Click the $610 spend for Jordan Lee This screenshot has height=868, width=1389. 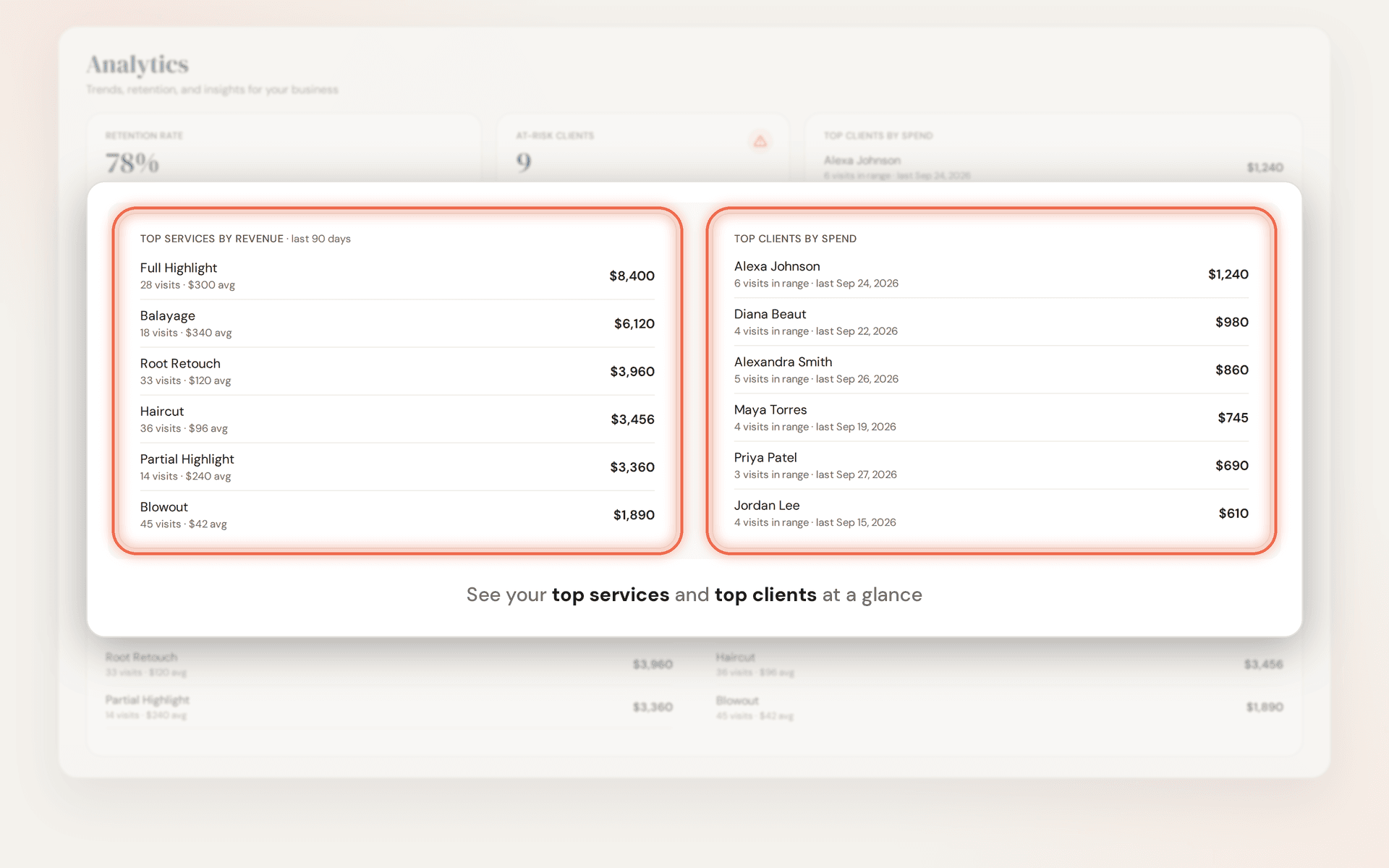(x=1233, y=513)
